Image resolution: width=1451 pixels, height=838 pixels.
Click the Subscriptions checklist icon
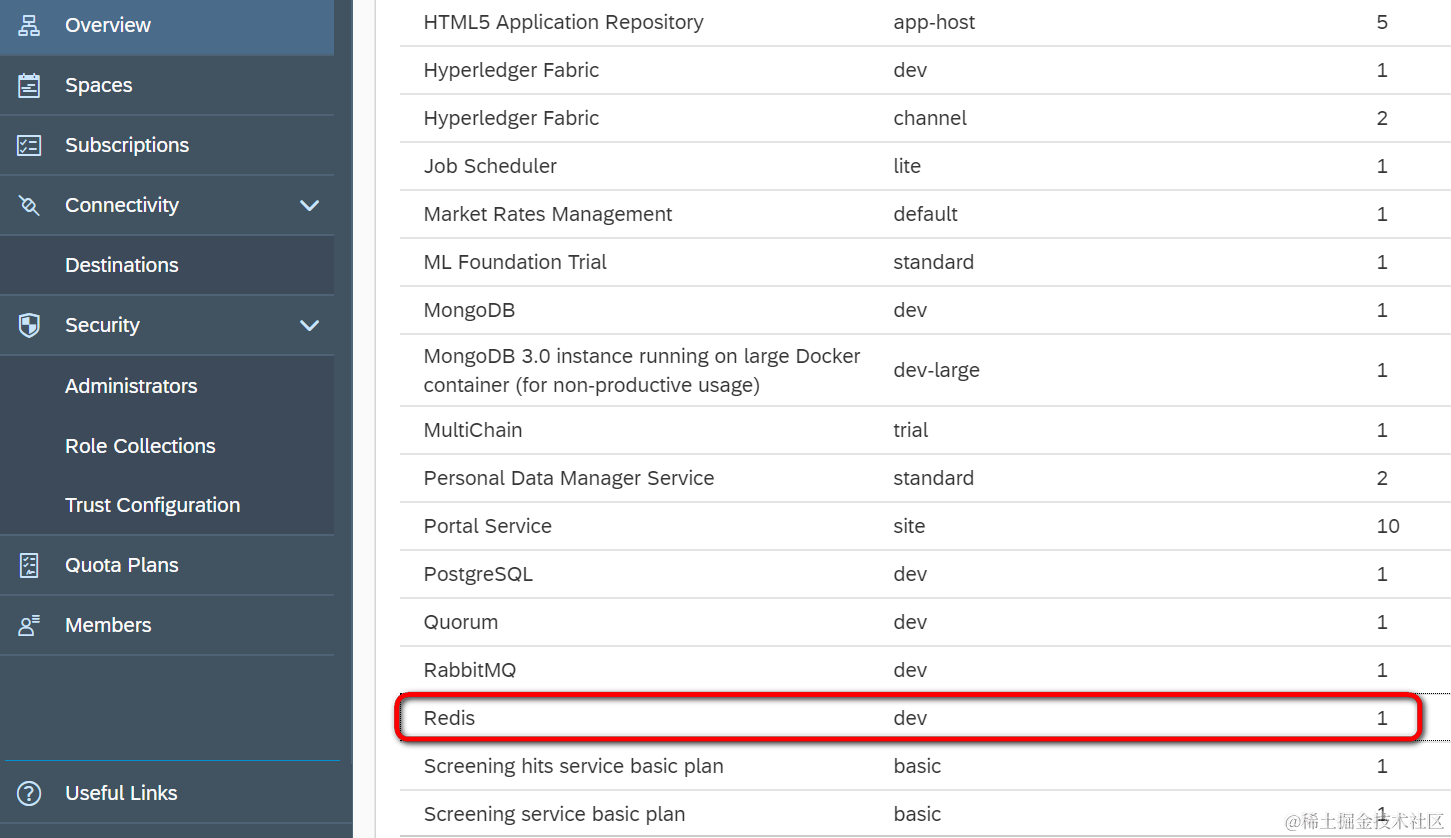29,146
